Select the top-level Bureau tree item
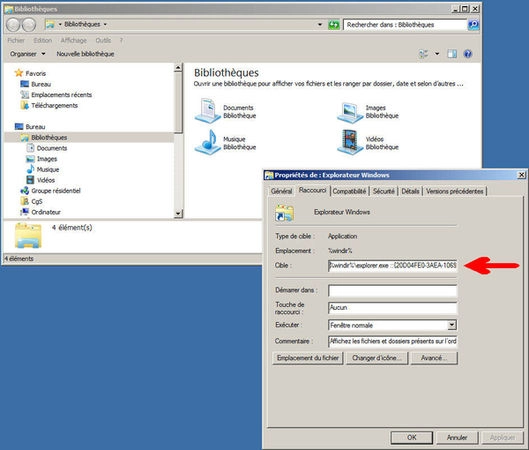The image size is (529, 450). [35, 127]
